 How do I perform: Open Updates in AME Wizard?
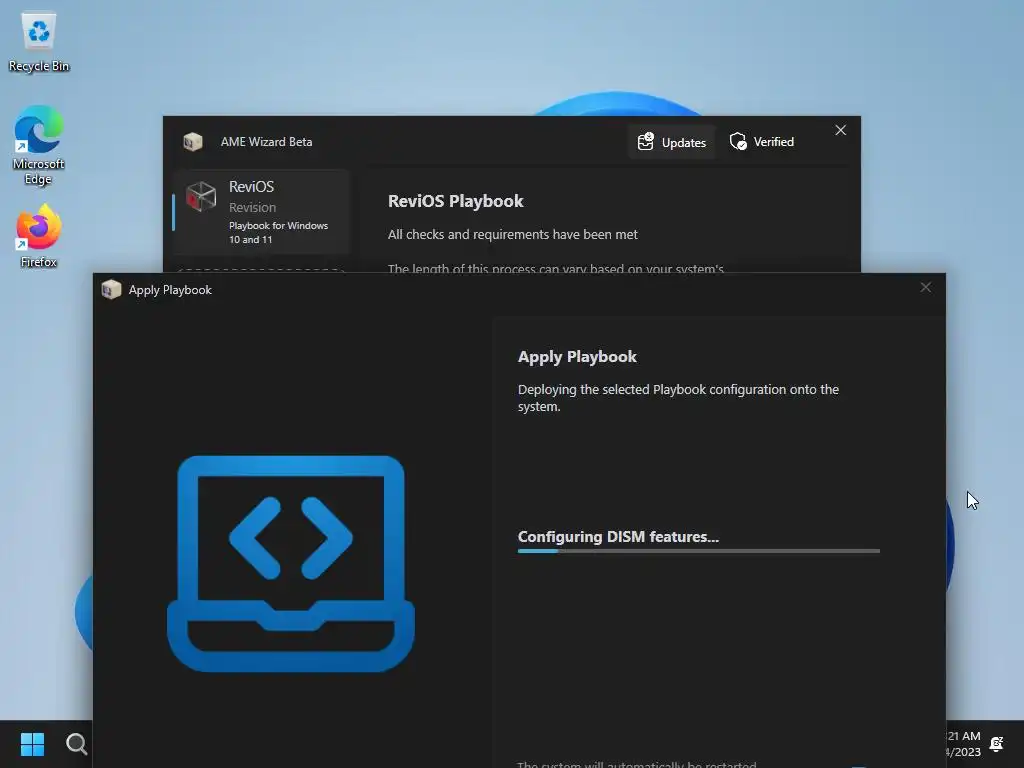coord(672,142)
